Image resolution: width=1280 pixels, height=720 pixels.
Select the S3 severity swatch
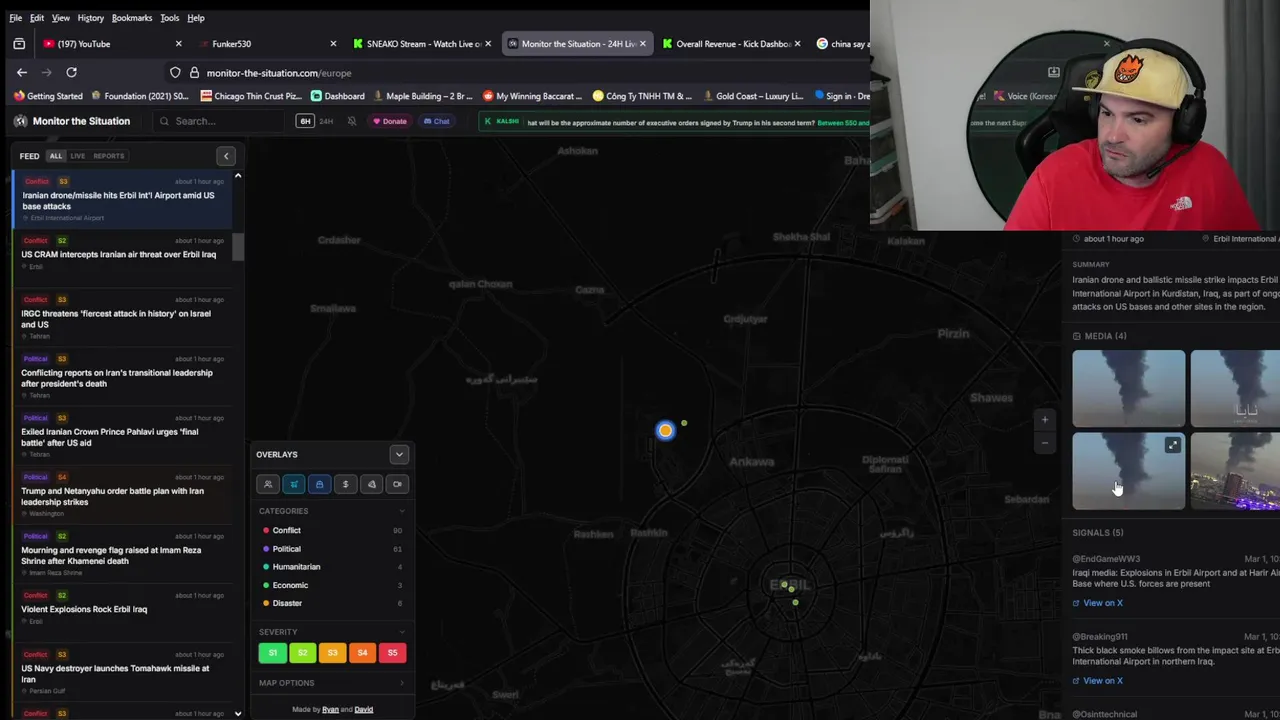[332, 653]
